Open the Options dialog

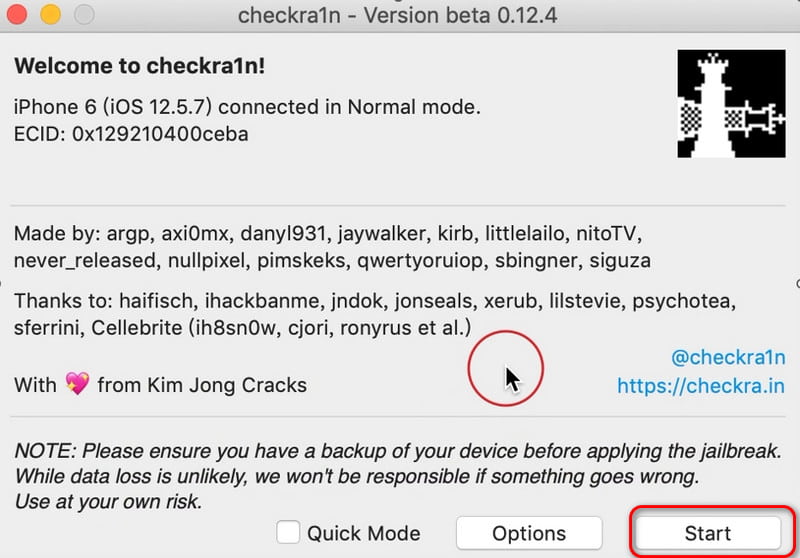coord(529,533)
